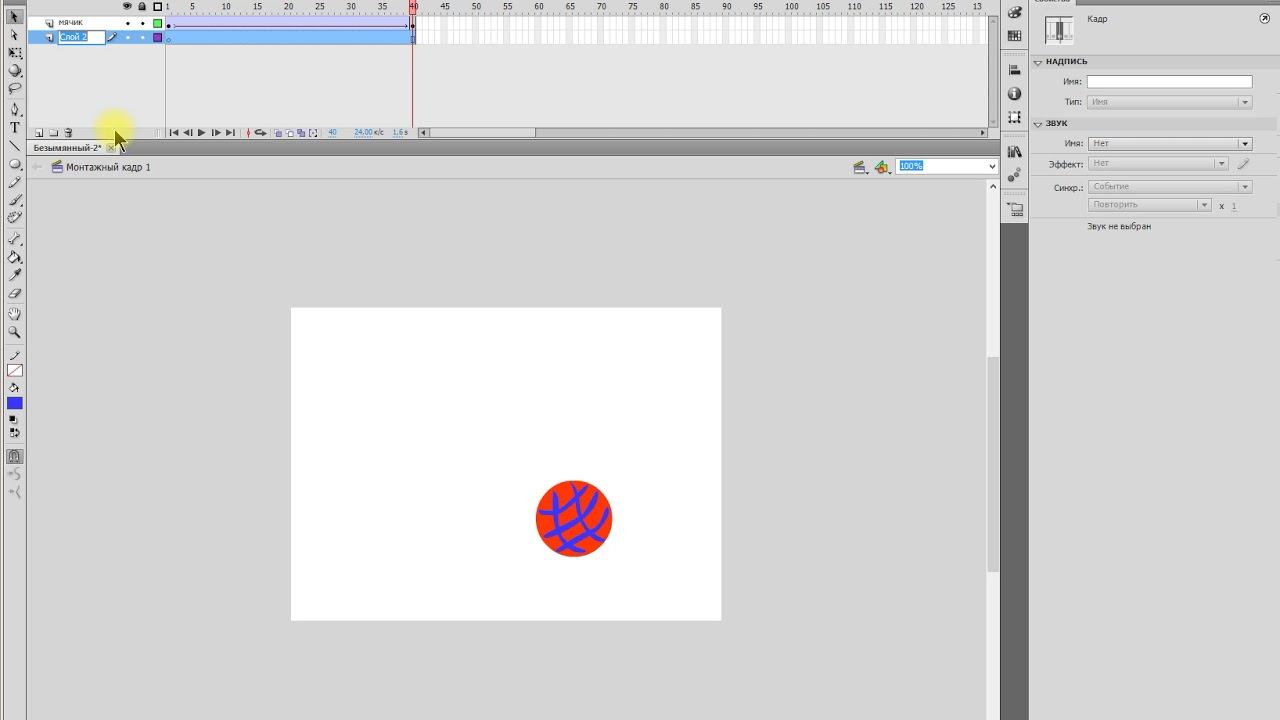Screen dimensions: 1280x720
Task: Play the timeline animation
Action: tap(201, 133)
